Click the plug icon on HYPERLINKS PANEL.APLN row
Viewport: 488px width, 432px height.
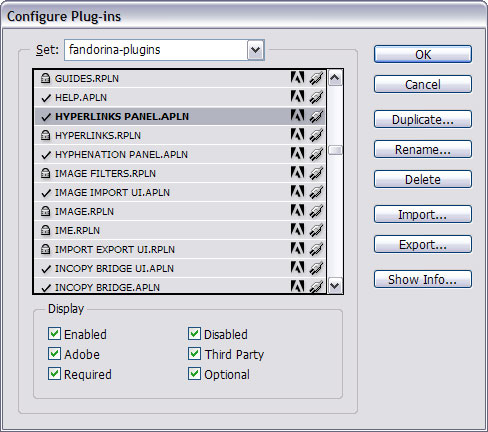(x=316, y=116)
